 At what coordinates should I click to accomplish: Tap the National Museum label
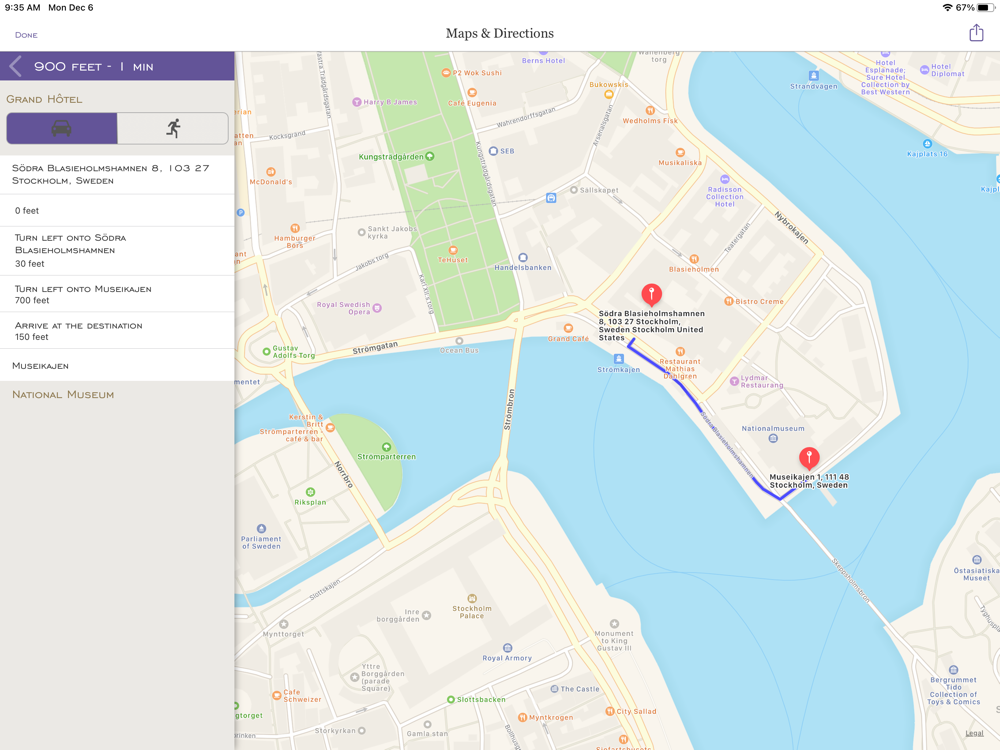(x=63, y=395)
